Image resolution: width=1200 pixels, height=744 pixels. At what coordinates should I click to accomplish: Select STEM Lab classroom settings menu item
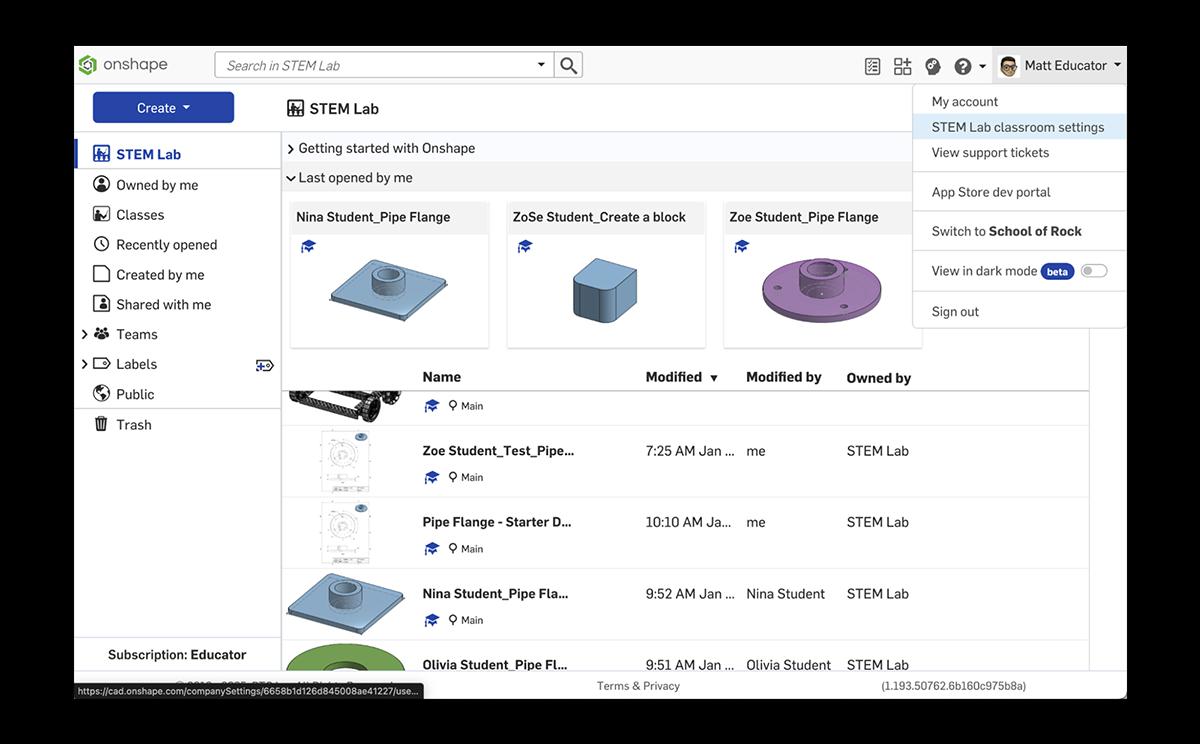[1017, 127]
